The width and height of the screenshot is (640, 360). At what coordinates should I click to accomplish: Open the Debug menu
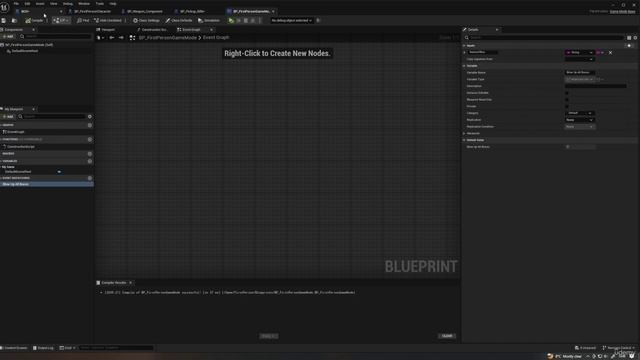tap(68, 4)
